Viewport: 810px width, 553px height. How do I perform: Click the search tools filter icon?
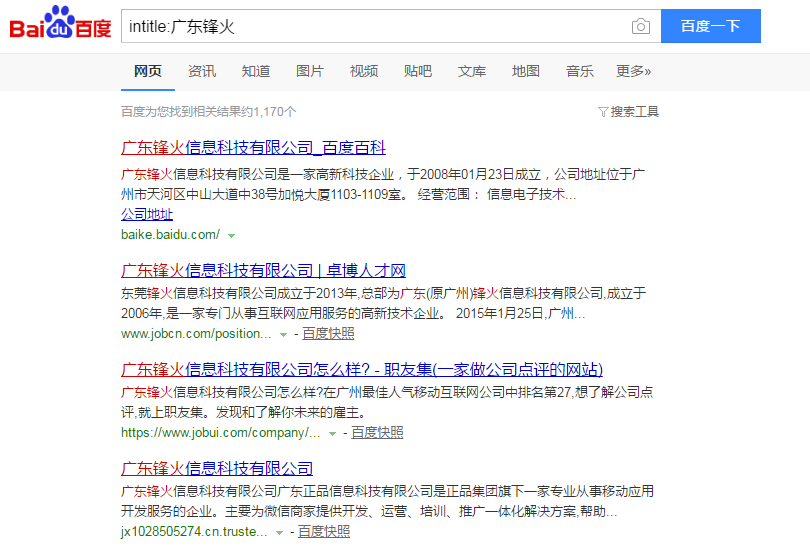click(x=602, y=112)
